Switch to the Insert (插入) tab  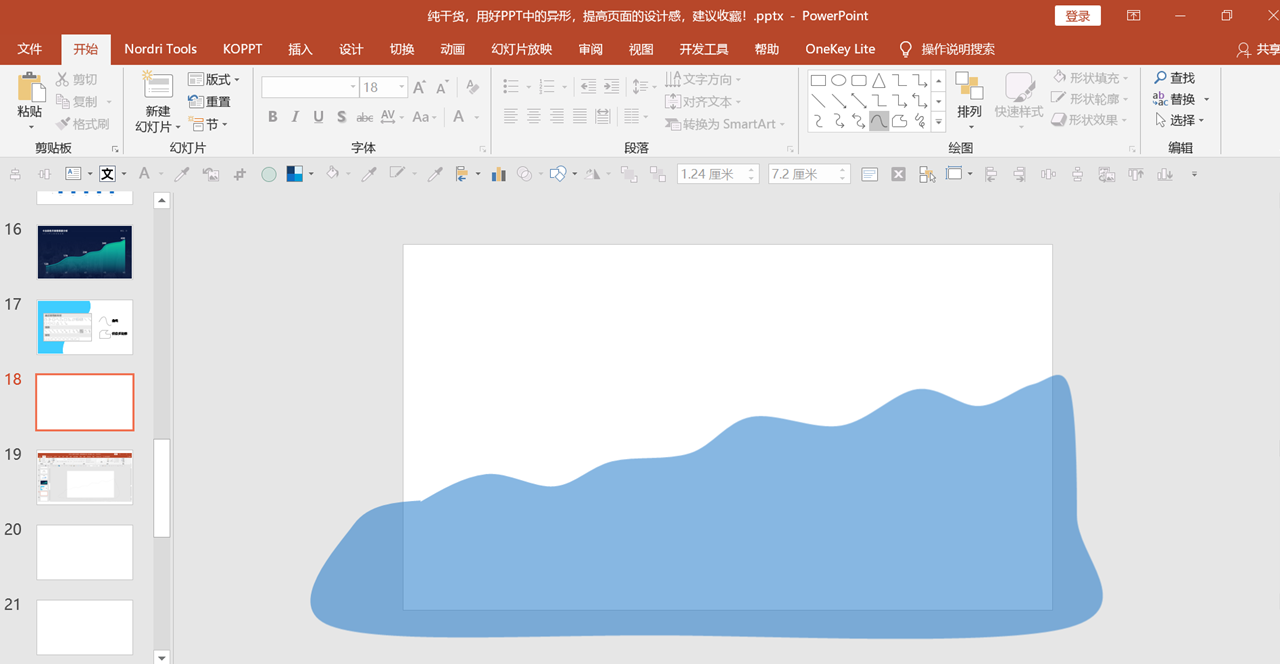pyautogui.click(x=300, y=49)
